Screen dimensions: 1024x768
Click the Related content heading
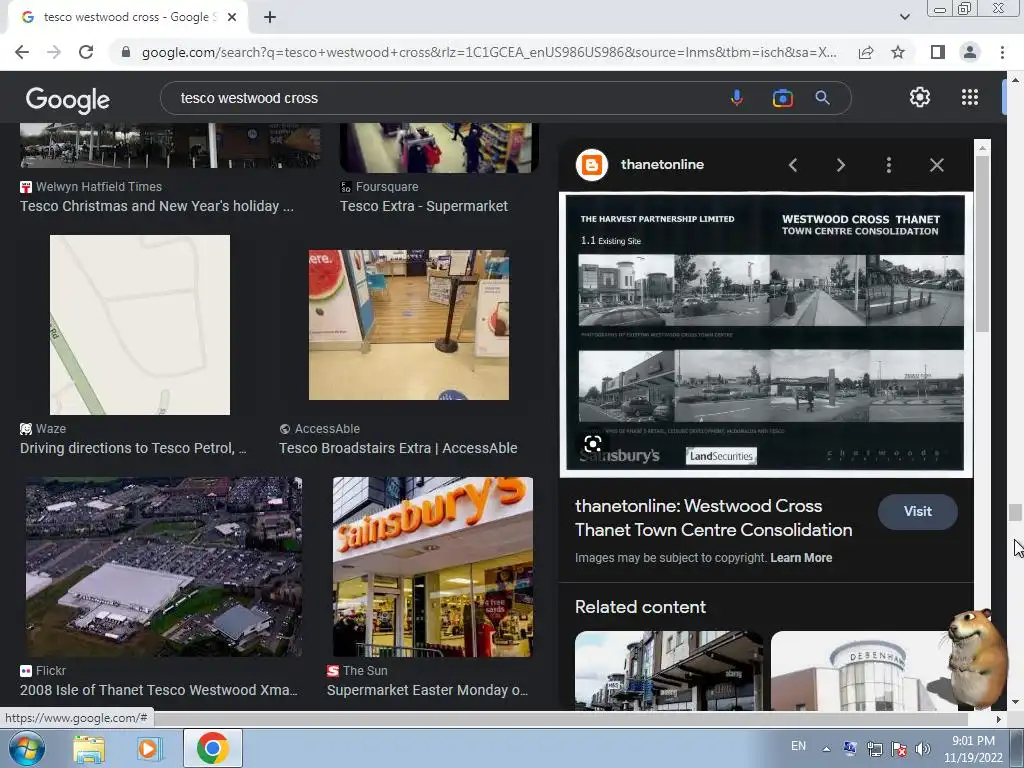(640, 607)
